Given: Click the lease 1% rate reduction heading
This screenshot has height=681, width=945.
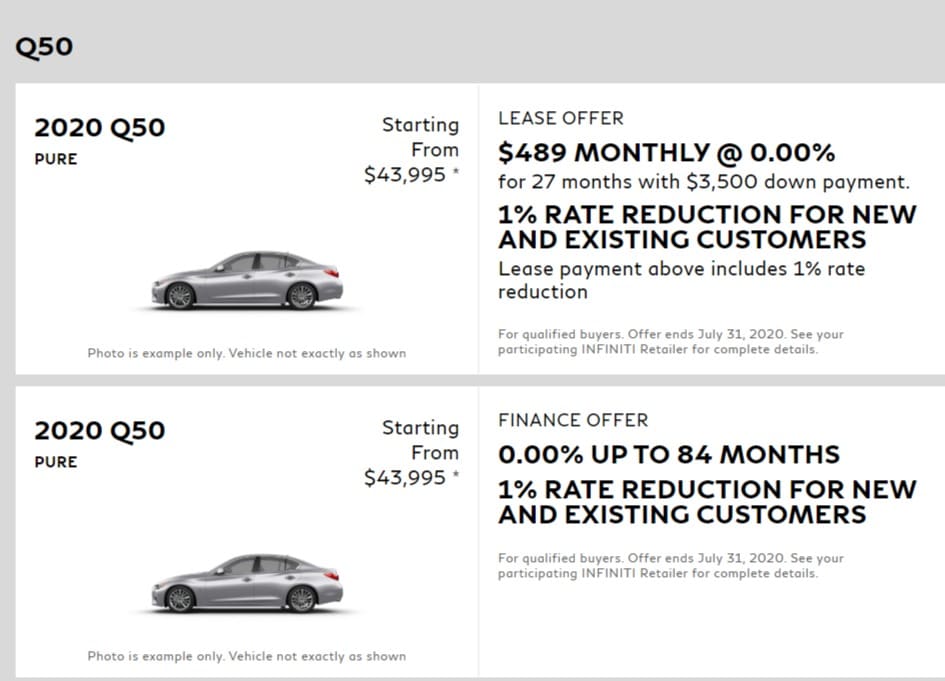Looking at the screenshot, I should 708,227.
